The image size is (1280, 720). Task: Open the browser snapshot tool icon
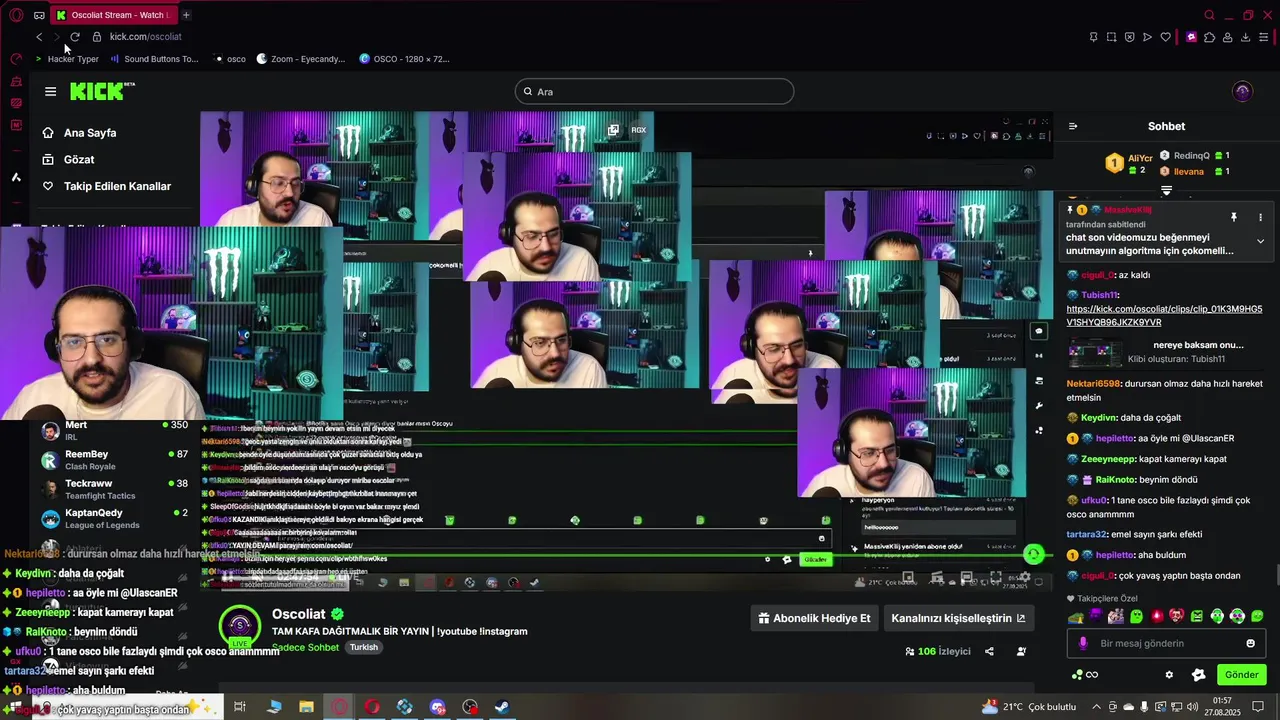[1111, 37]
